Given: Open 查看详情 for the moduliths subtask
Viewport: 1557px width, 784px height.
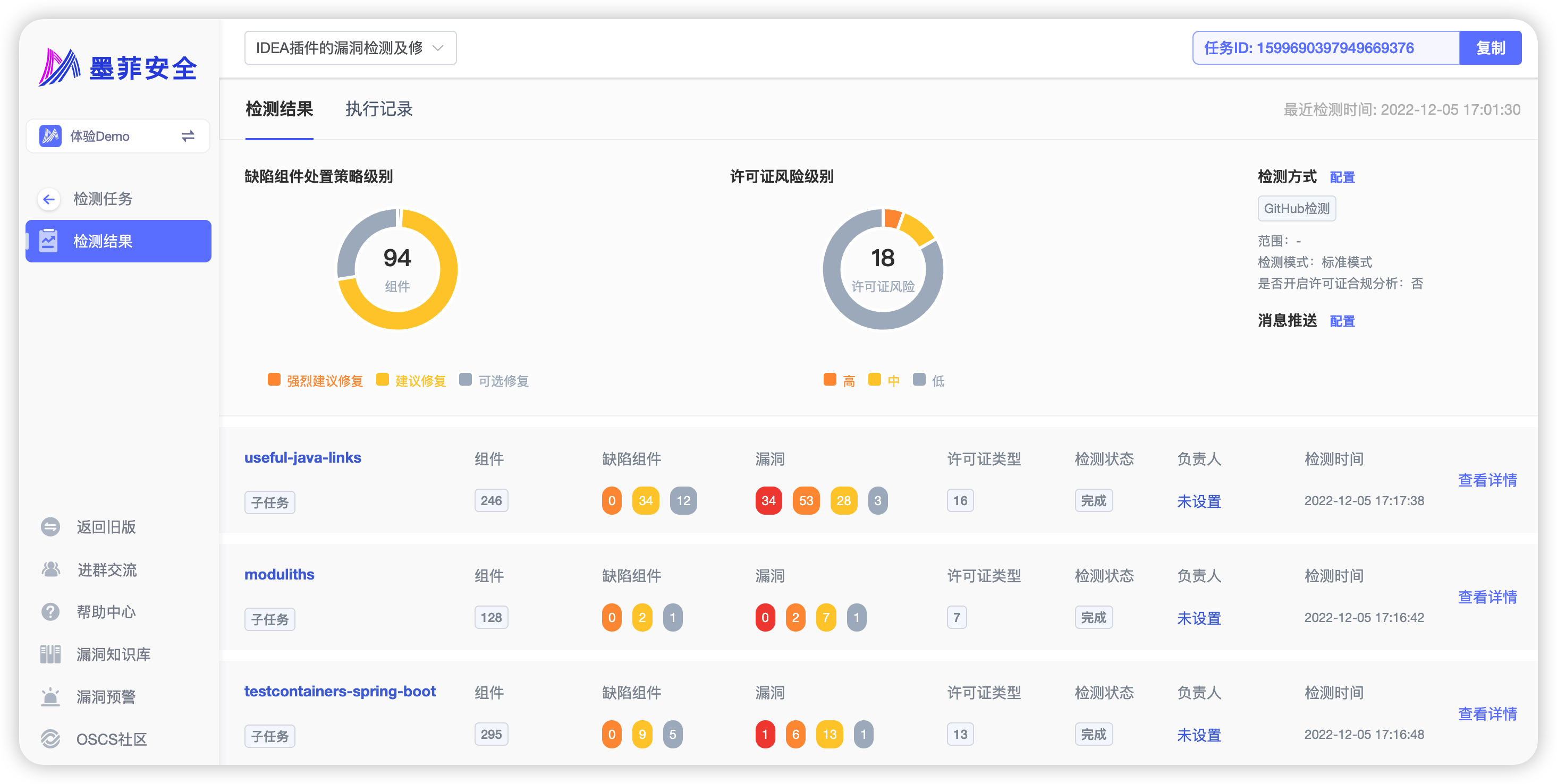Looking at the screenshot, I should coord(1487,596).
